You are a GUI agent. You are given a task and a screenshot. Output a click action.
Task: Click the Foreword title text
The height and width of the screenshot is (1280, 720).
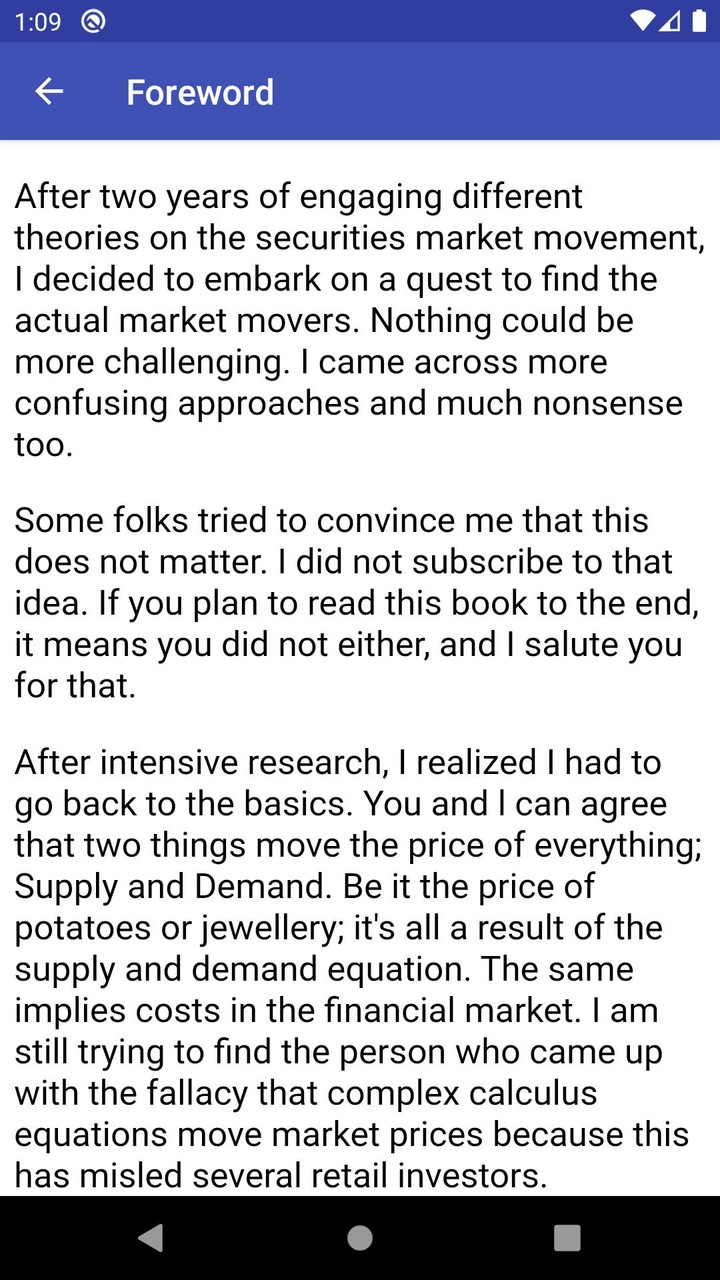(x=200, y=92)
